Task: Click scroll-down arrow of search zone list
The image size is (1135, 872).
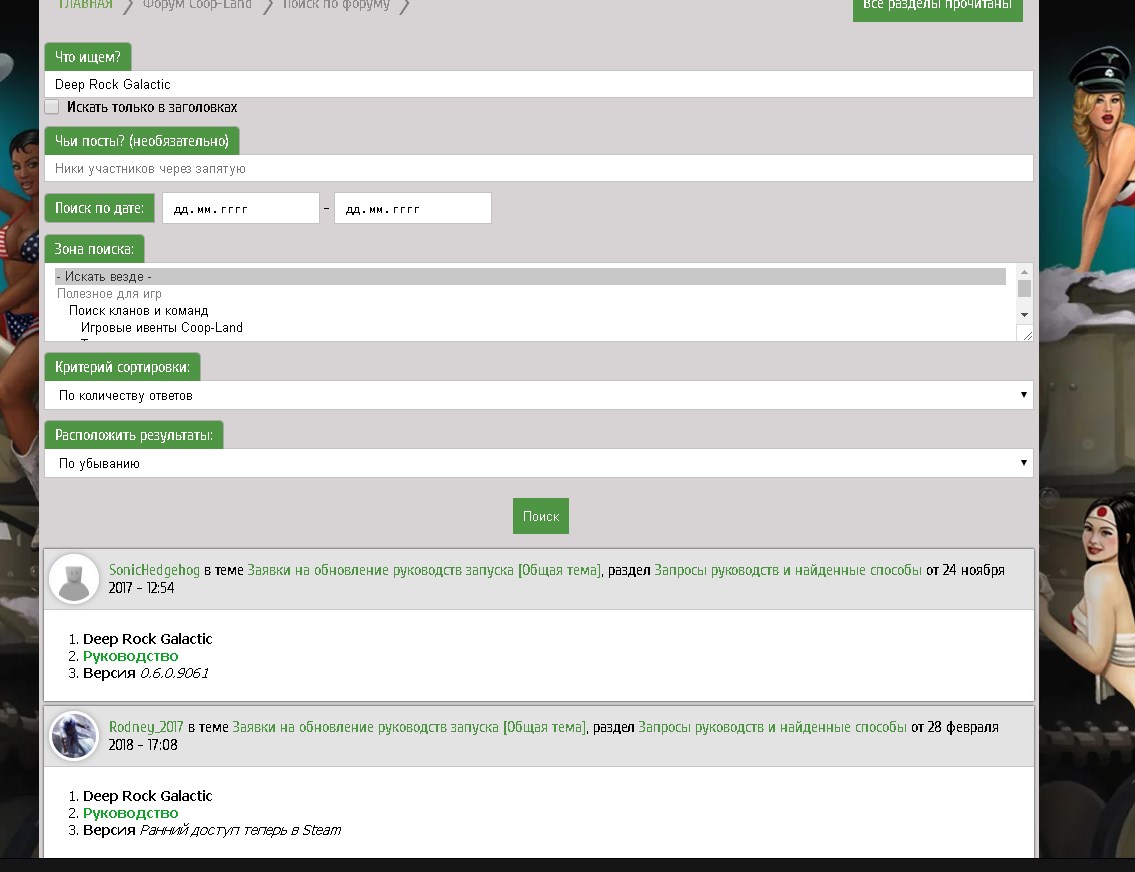Action: pos(1024,315)
